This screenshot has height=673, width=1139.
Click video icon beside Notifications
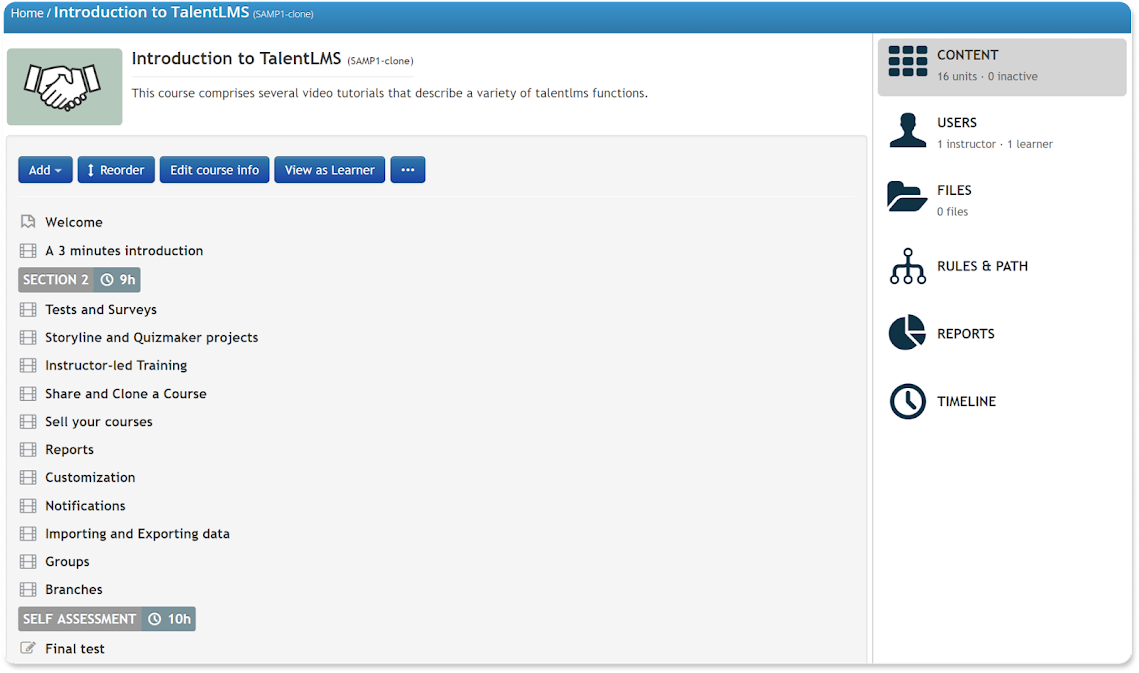coord(28,506)
